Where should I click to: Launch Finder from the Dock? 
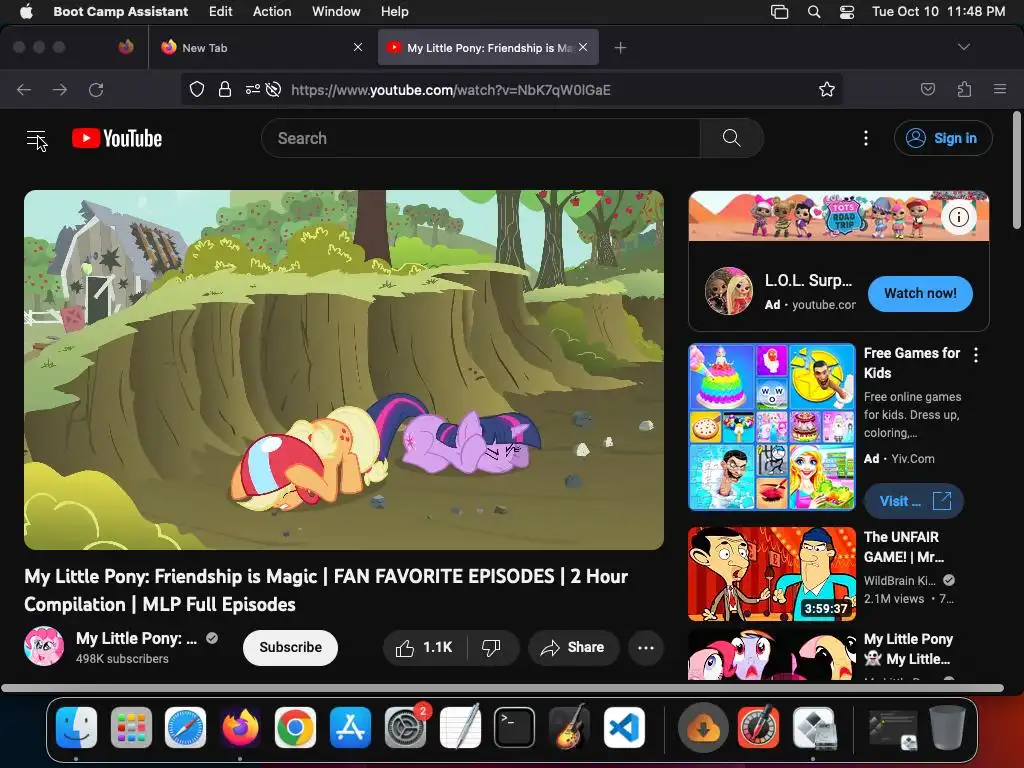click(x=76, y=727)
